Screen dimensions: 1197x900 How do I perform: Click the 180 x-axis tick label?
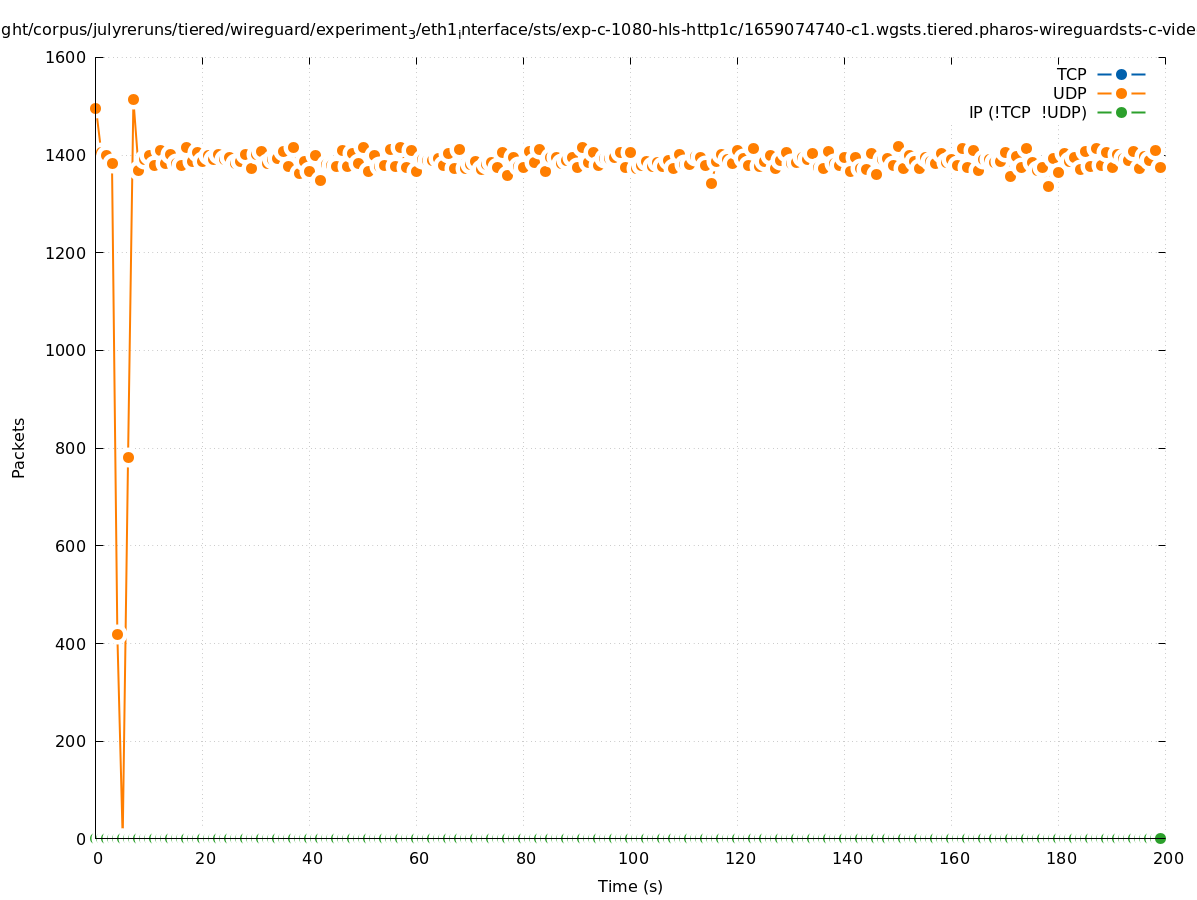(1060, 858)
